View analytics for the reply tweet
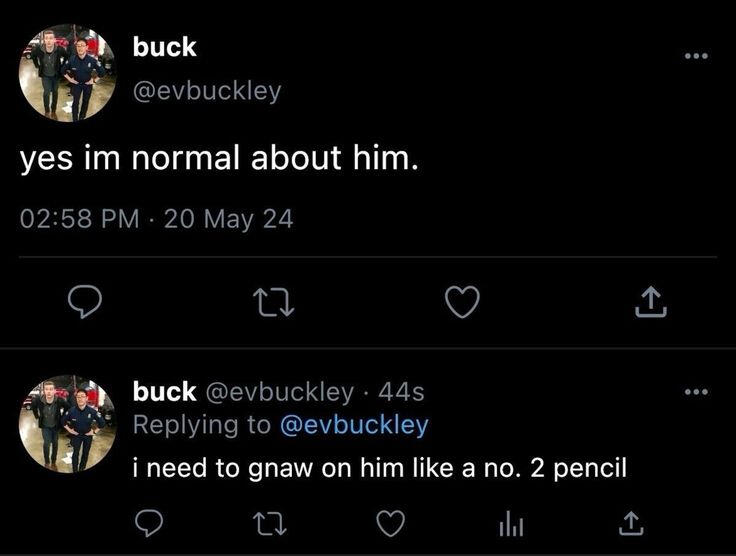Image resolution: width=736 pixels, height=556 pixels. (x=511, y=524)
